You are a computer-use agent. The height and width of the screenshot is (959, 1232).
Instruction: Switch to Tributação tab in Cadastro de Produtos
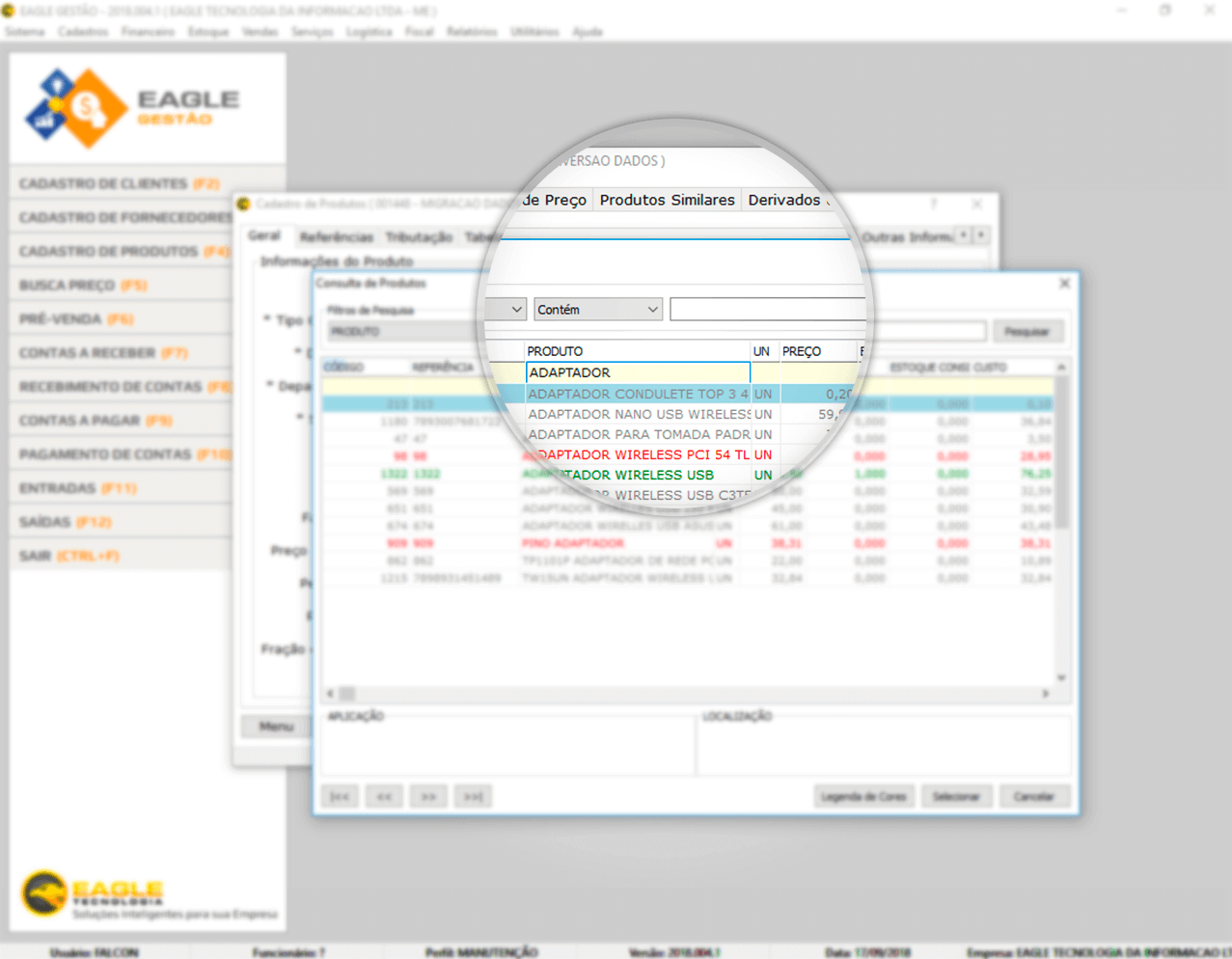point(419,236)
